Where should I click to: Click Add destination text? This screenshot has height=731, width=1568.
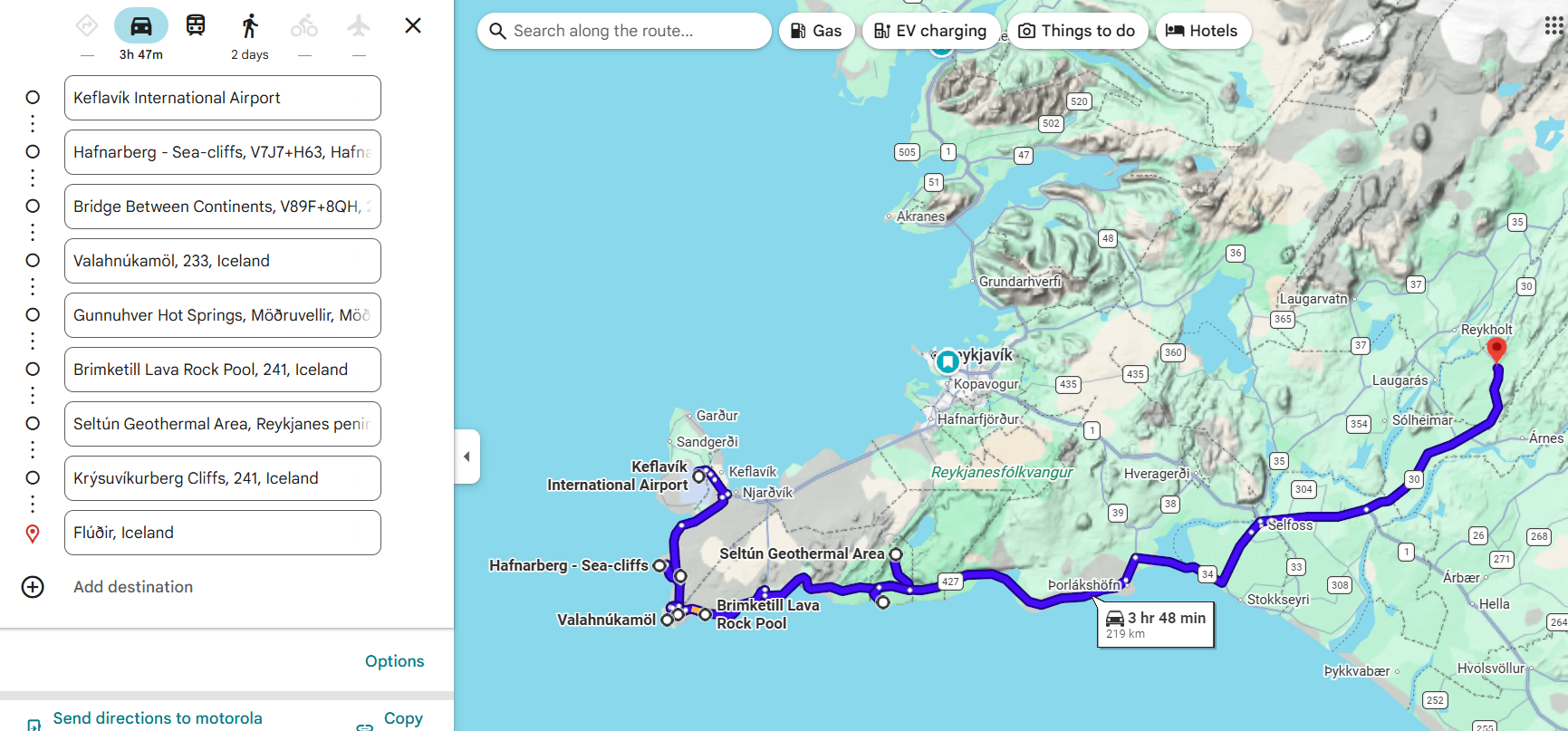click(x=133, y=587)
